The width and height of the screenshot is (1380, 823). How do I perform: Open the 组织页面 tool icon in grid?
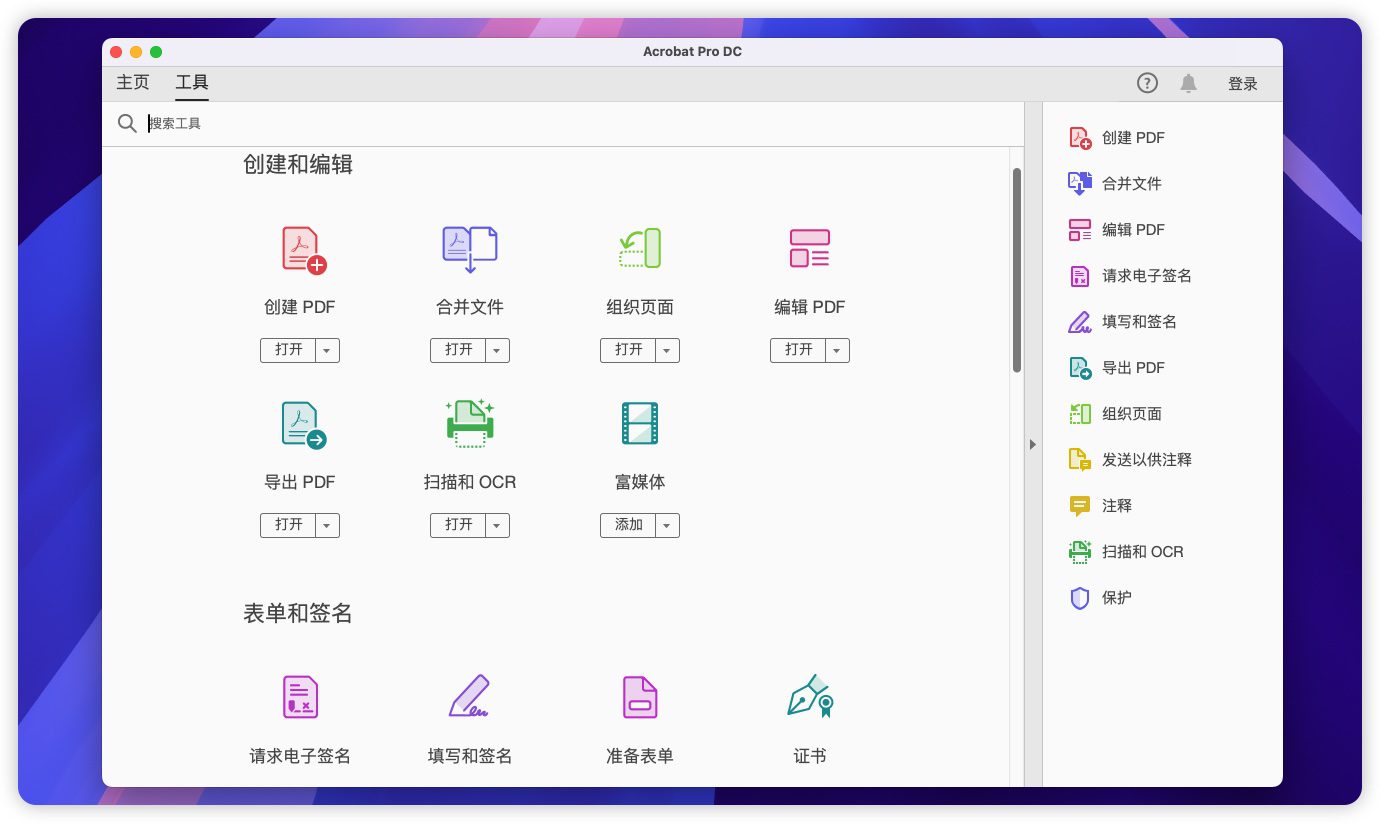click(x=640, y=248)
